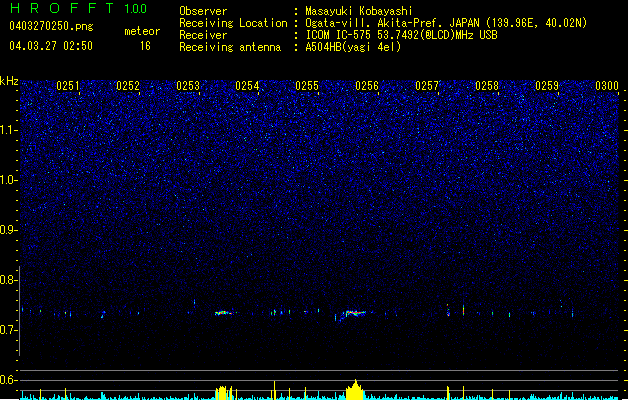Image resolution: width=629 pixels, height=400 pixels.
Task: Click the 0256 time marker
Action: coord(367,86)
